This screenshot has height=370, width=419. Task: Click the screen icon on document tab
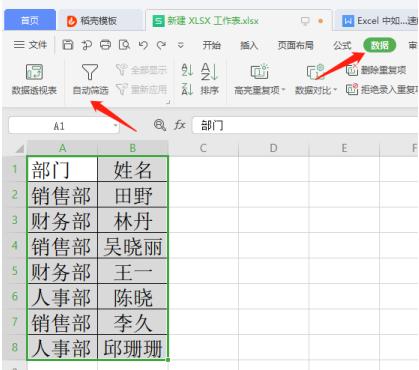pyautogui.click(x=305, y=21)
